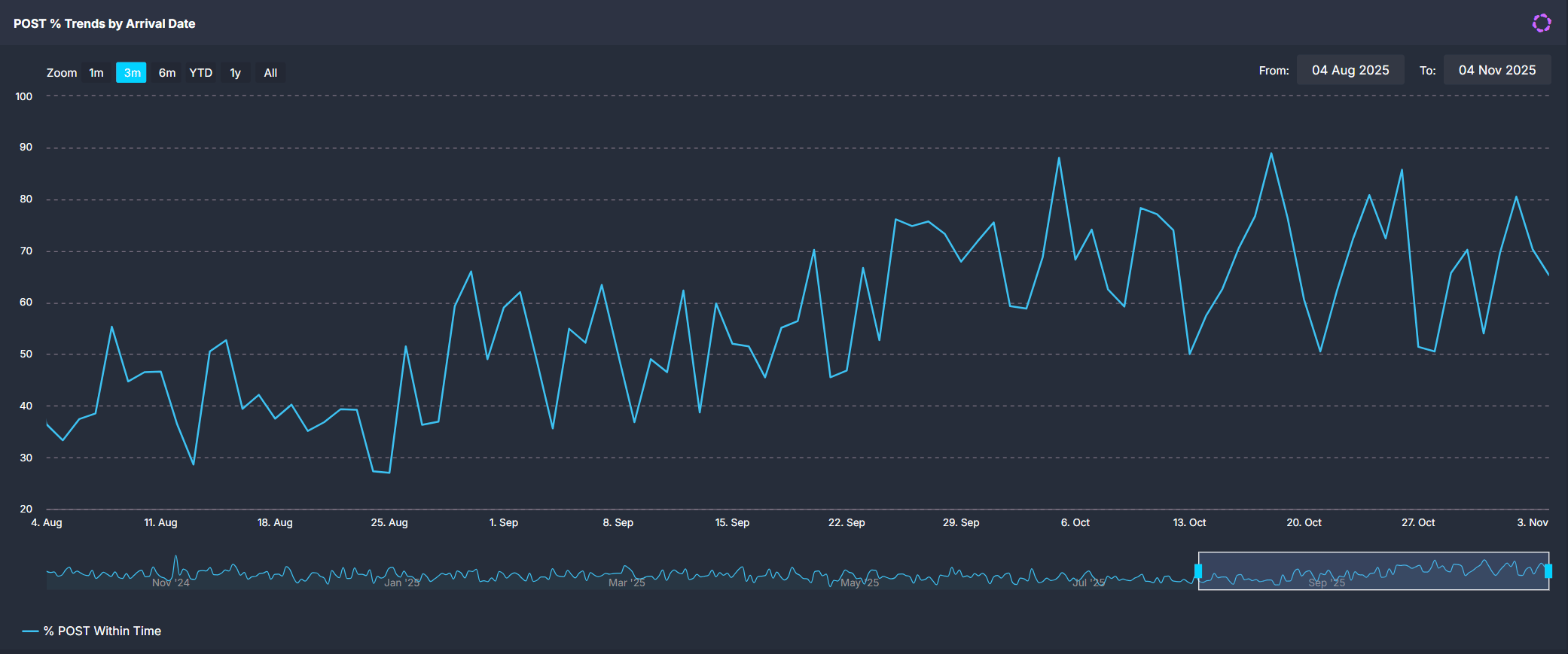Click the purple circular icon in header
The height and width of the screenshot is (654, 1568).
click(x=1541, y=23)
